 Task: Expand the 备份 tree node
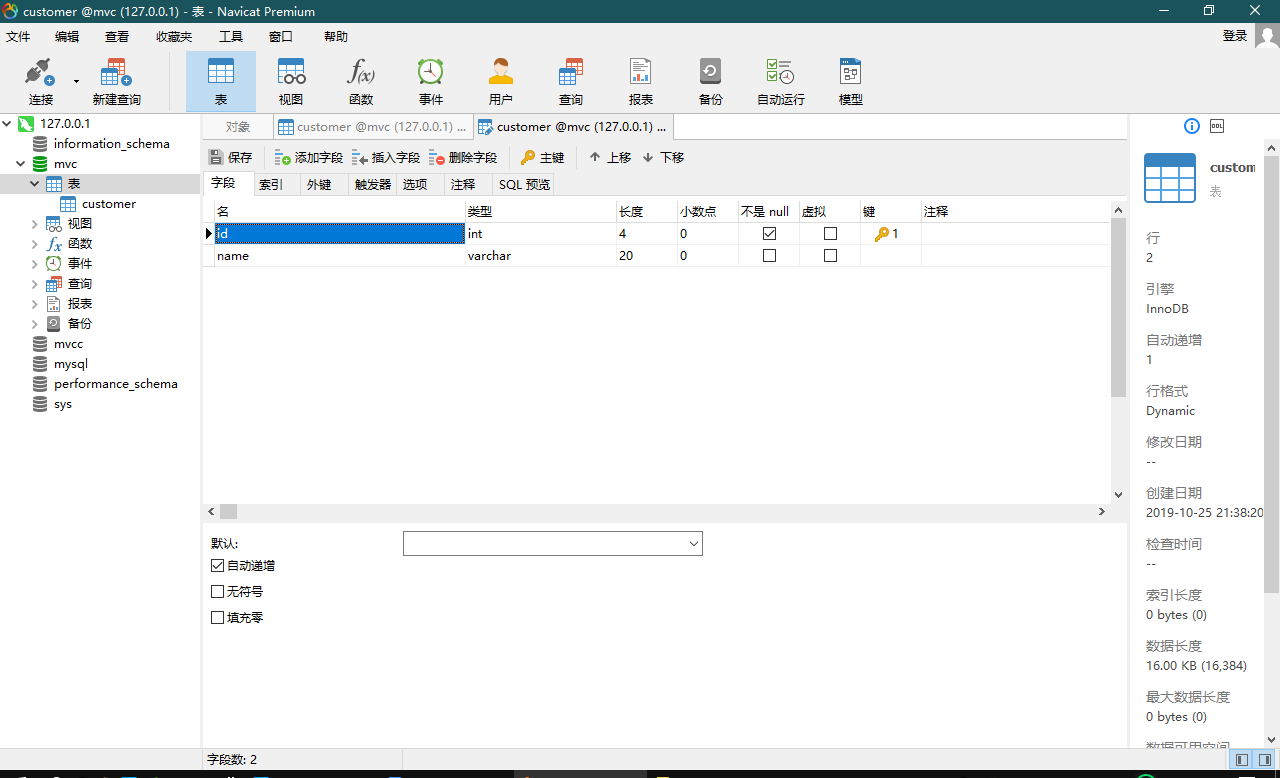[x=35, y=324]
